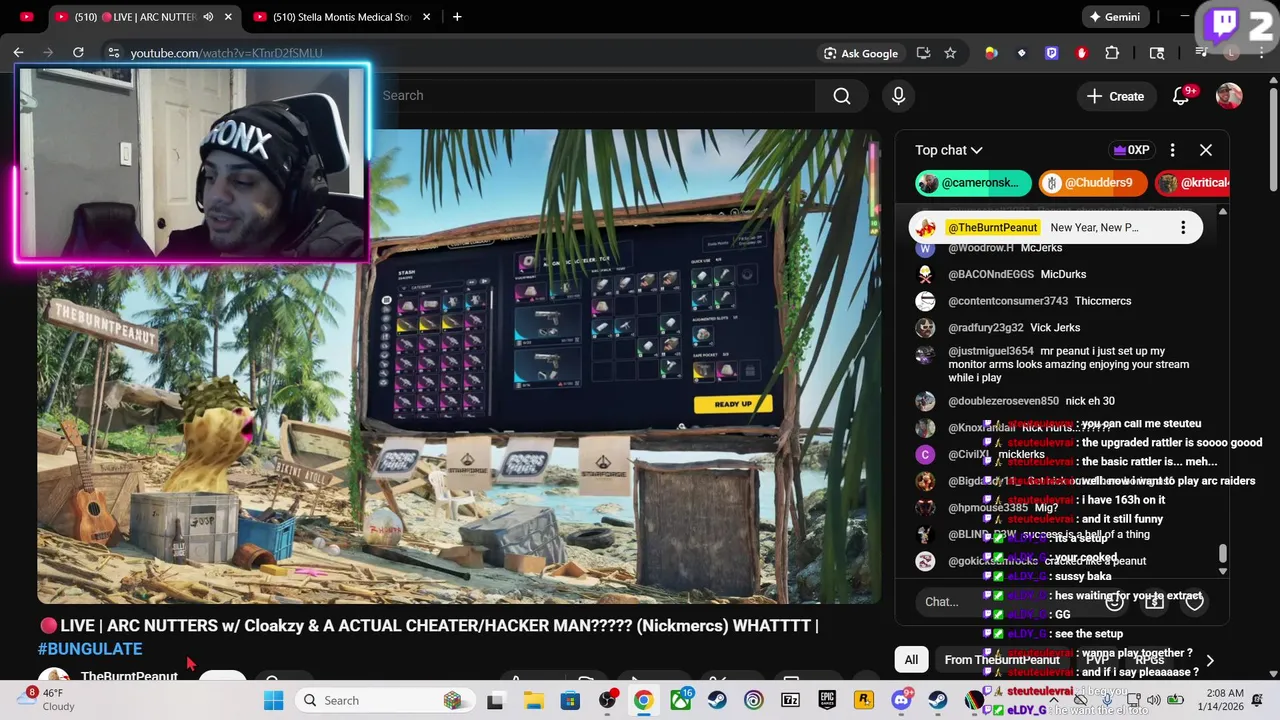Click the @TheBurntPeanut pinned message name

(x=993, y=228)
